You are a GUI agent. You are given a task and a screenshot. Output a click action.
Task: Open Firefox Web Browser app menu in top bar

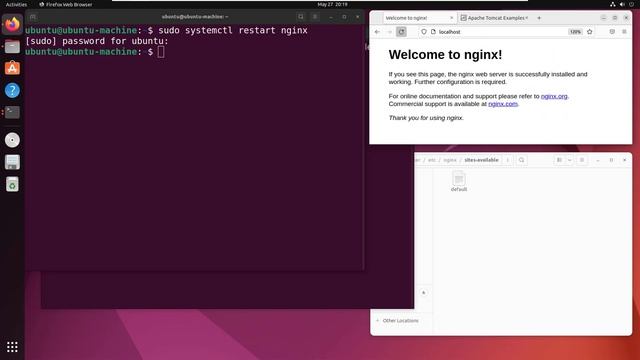pos(66,4)
